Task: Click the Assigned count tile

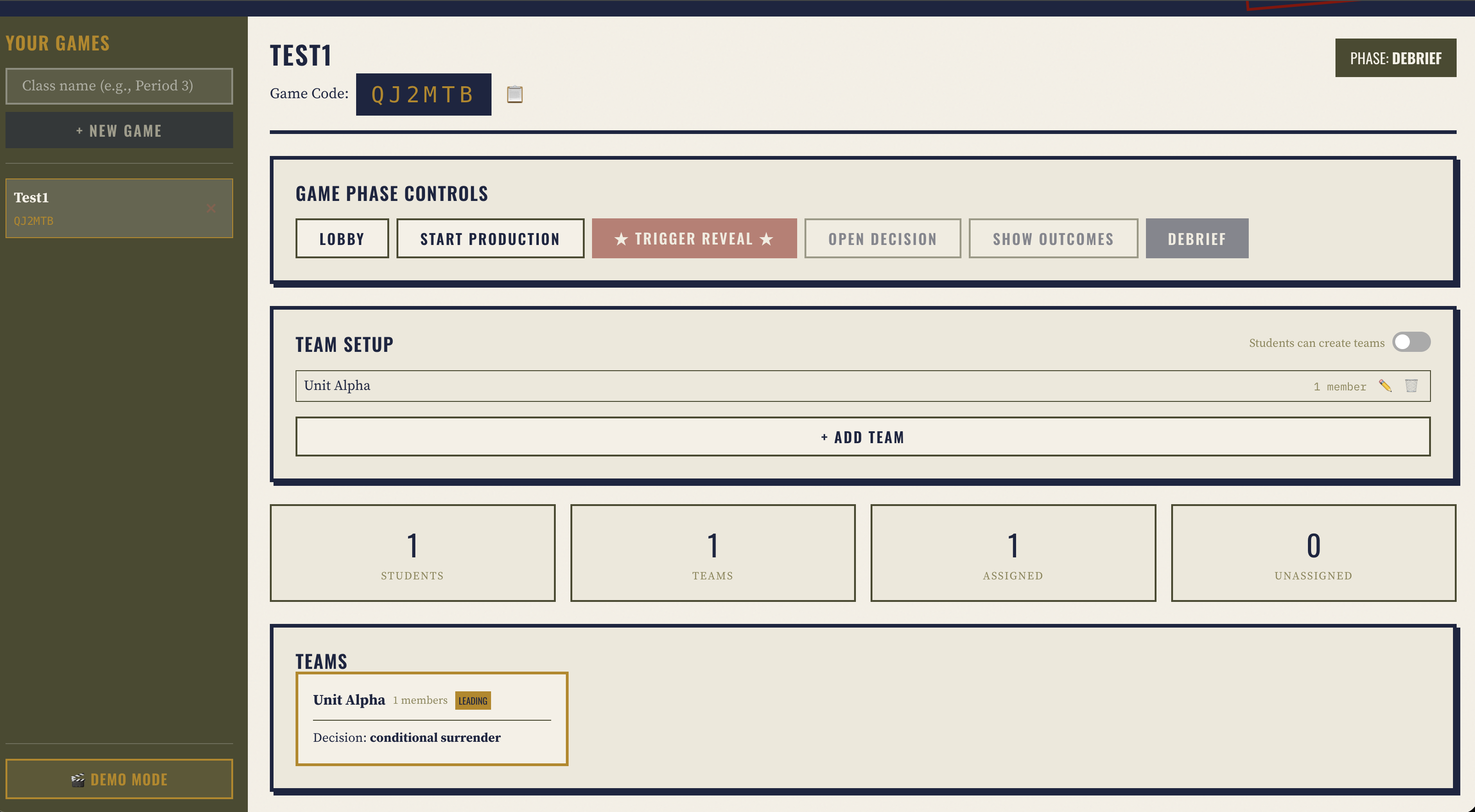Action: (x=1013, y=553)
